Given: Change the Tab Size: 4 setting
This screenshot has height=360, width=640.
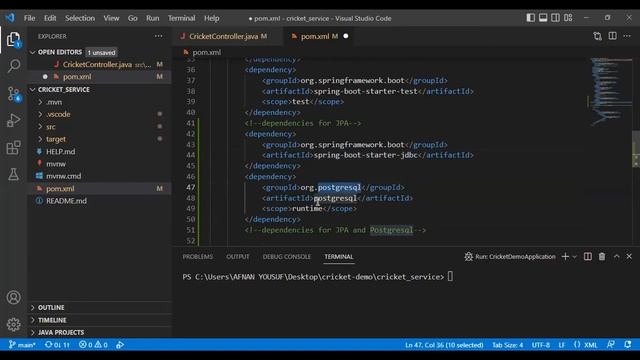Looking at the screenshot, I should click(x=507, y=345).
